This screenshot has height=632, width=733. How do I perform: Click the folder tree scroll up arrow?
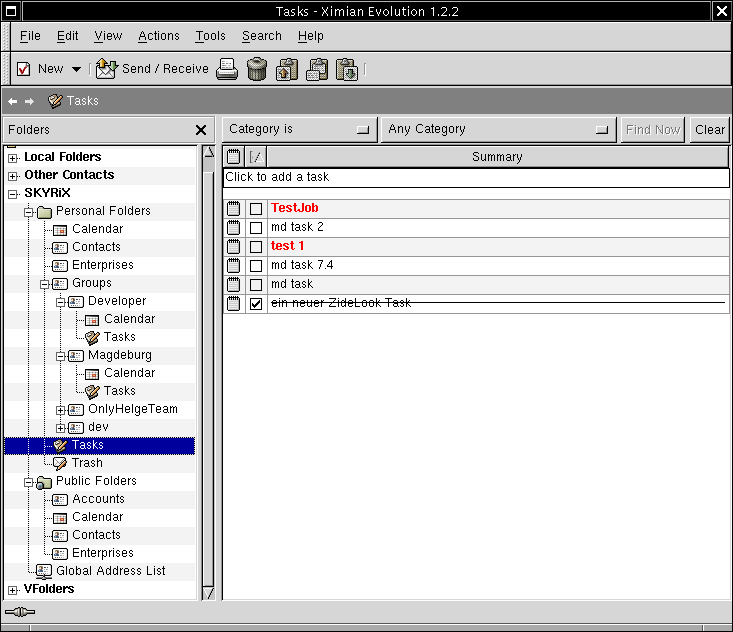[209, 151]
